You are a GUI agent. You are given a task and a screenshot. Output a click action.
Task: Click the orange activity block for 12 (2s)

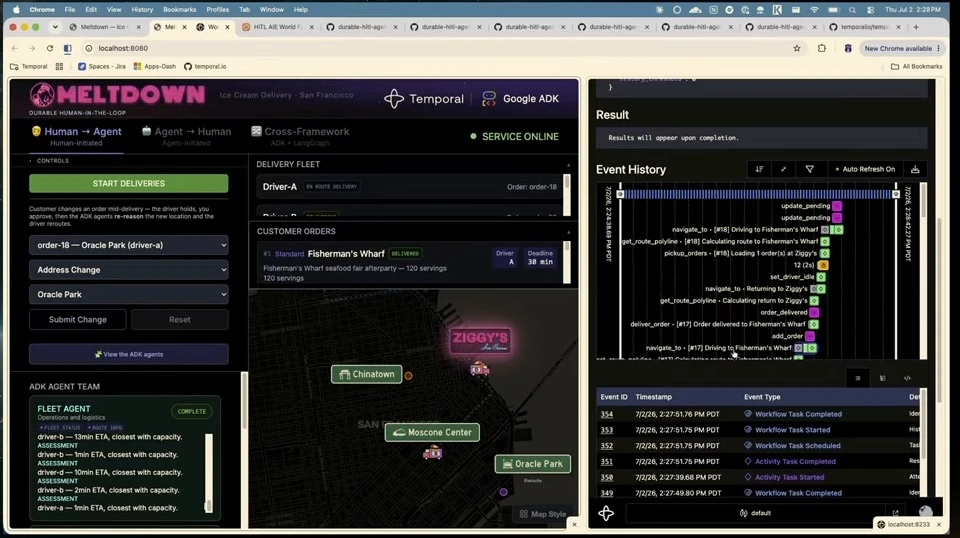point(823,265)
